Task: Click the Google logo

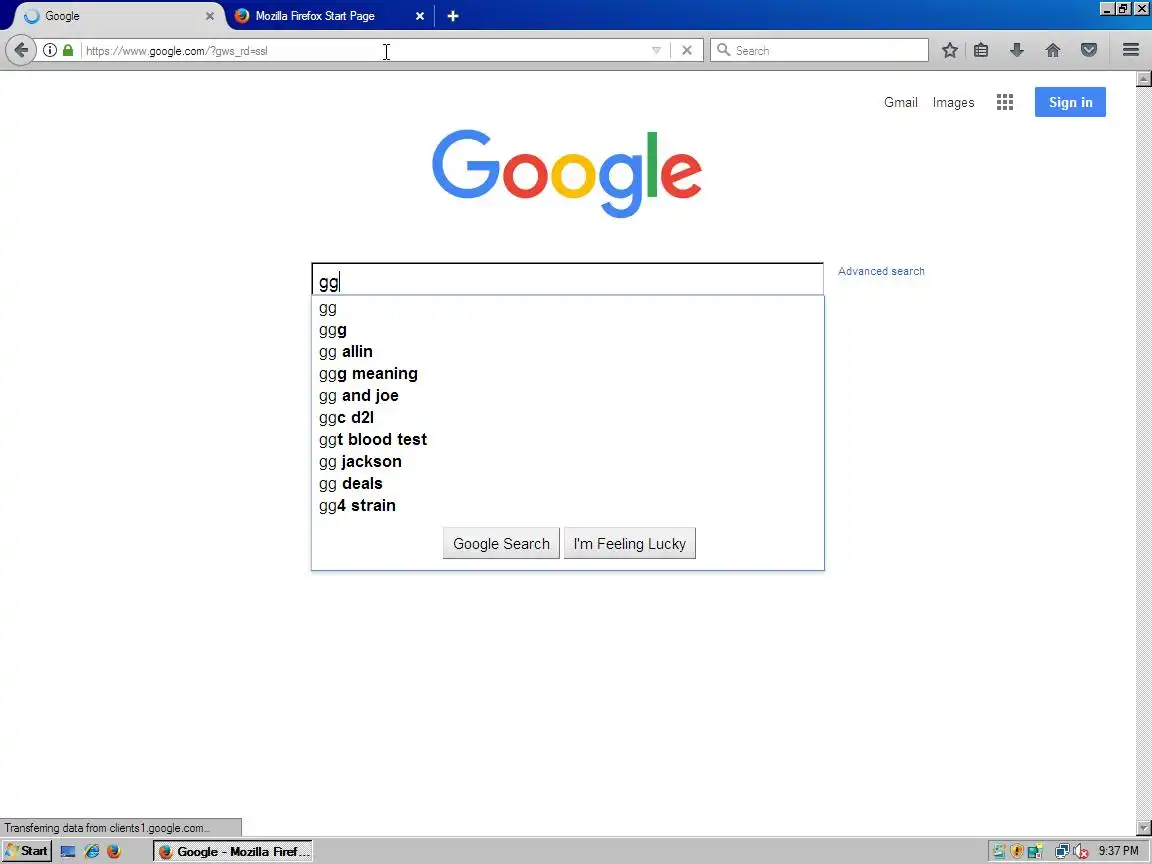Action: pyautogui.click(x=566, y=173)
